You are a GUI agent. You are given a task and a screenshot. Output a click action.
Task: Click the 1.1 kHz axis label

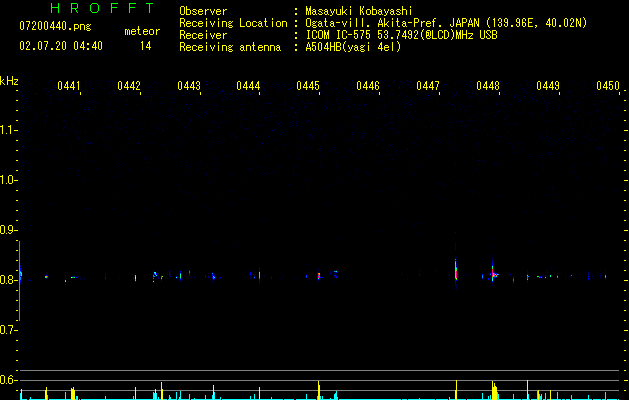click(x=8, y=130)
